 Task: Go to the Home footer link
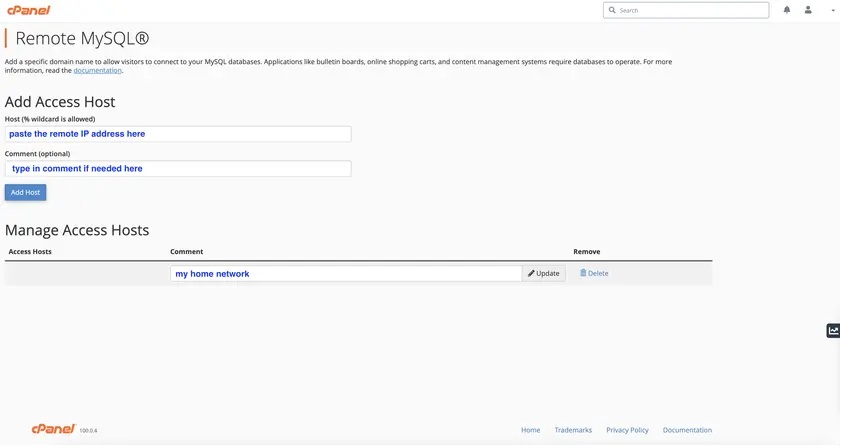pyautogui.click(x=530, y=430)
